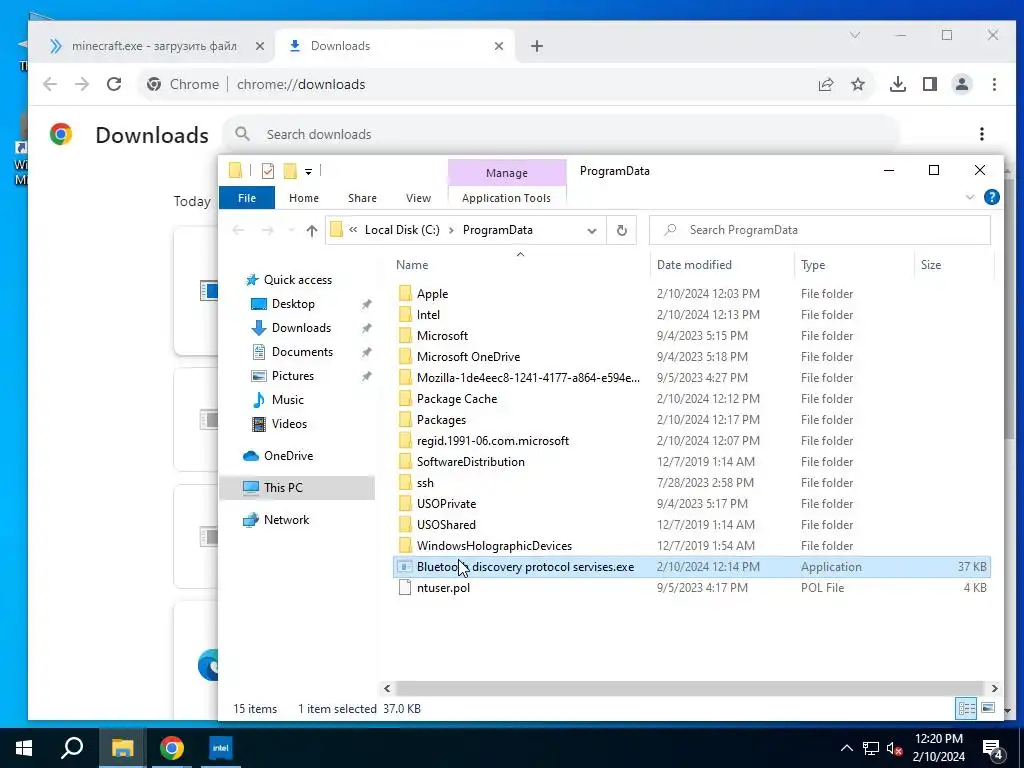Select This PC in navigation pane
The width and height of the screenshot is (1024, 768).
tap(297, 487)
